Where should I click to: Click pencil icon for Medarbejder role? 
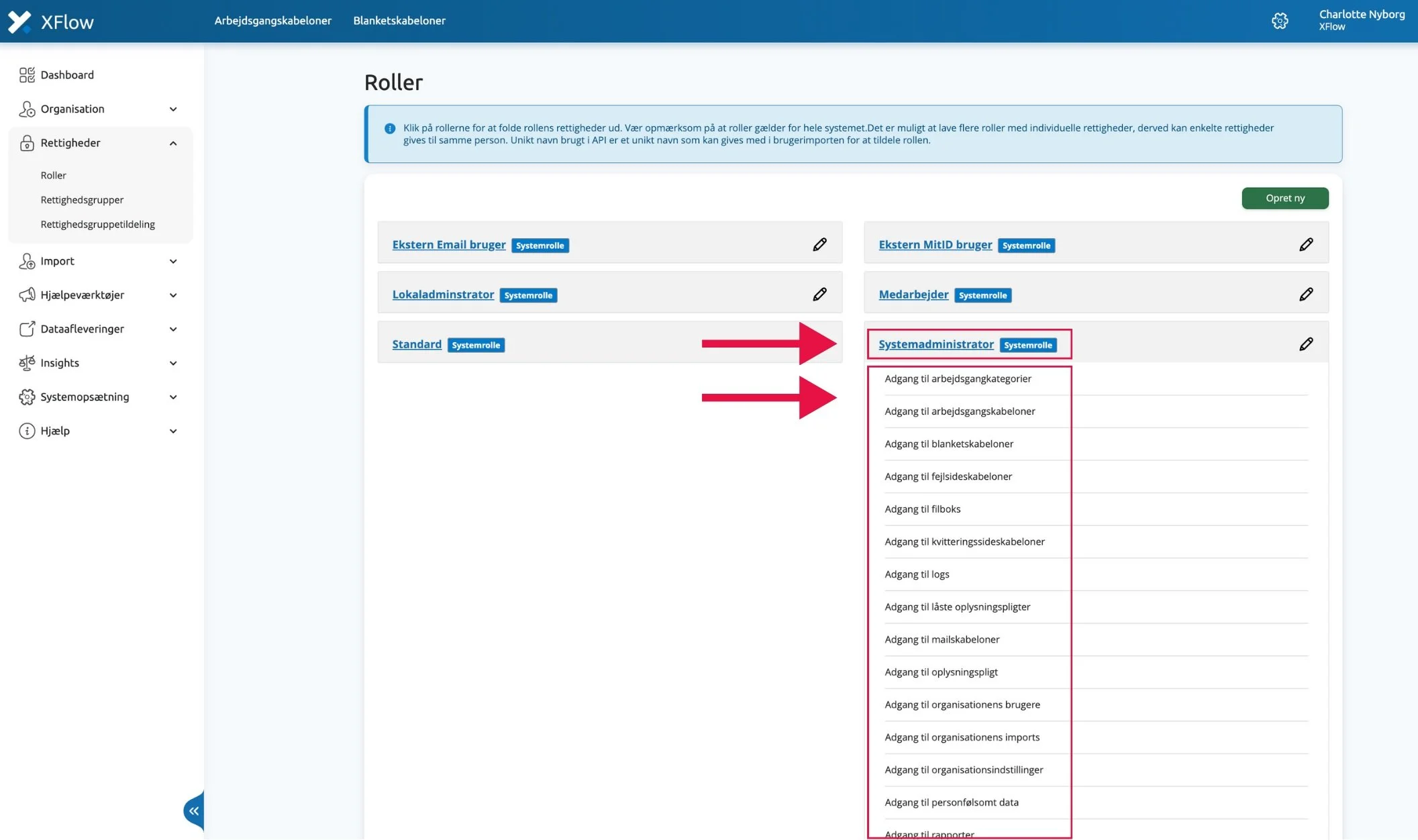click(x=1305, y=294)
